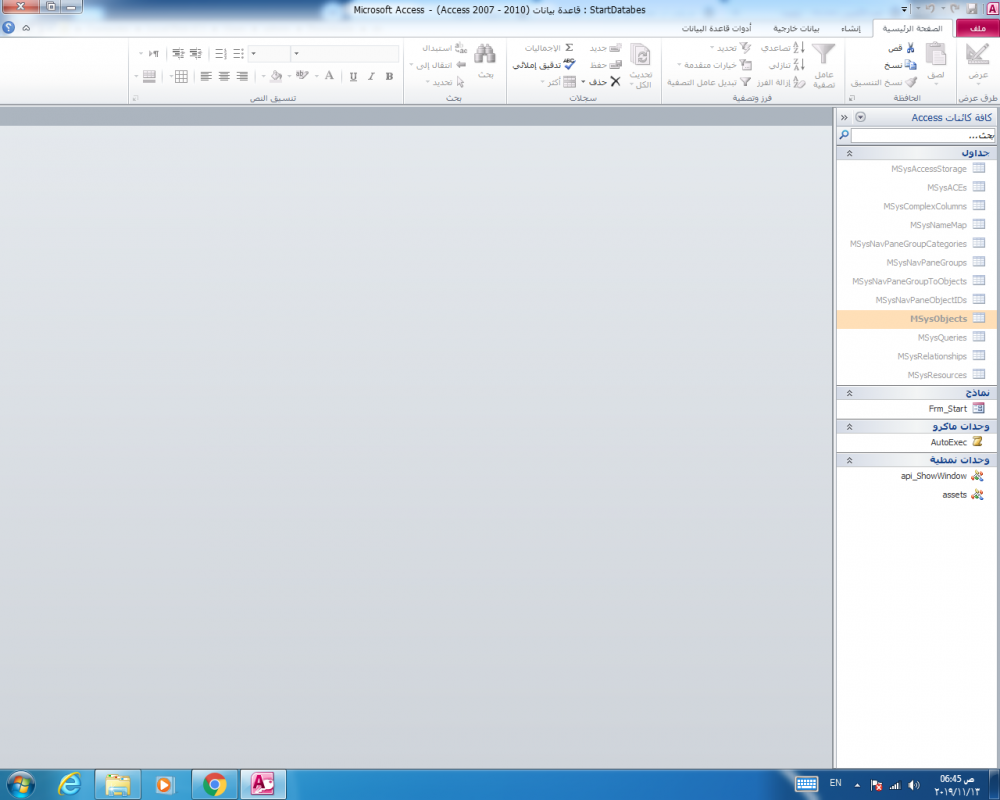Click the Delete (حذف) X icon

pyautogui.click(x=615, y=82)
